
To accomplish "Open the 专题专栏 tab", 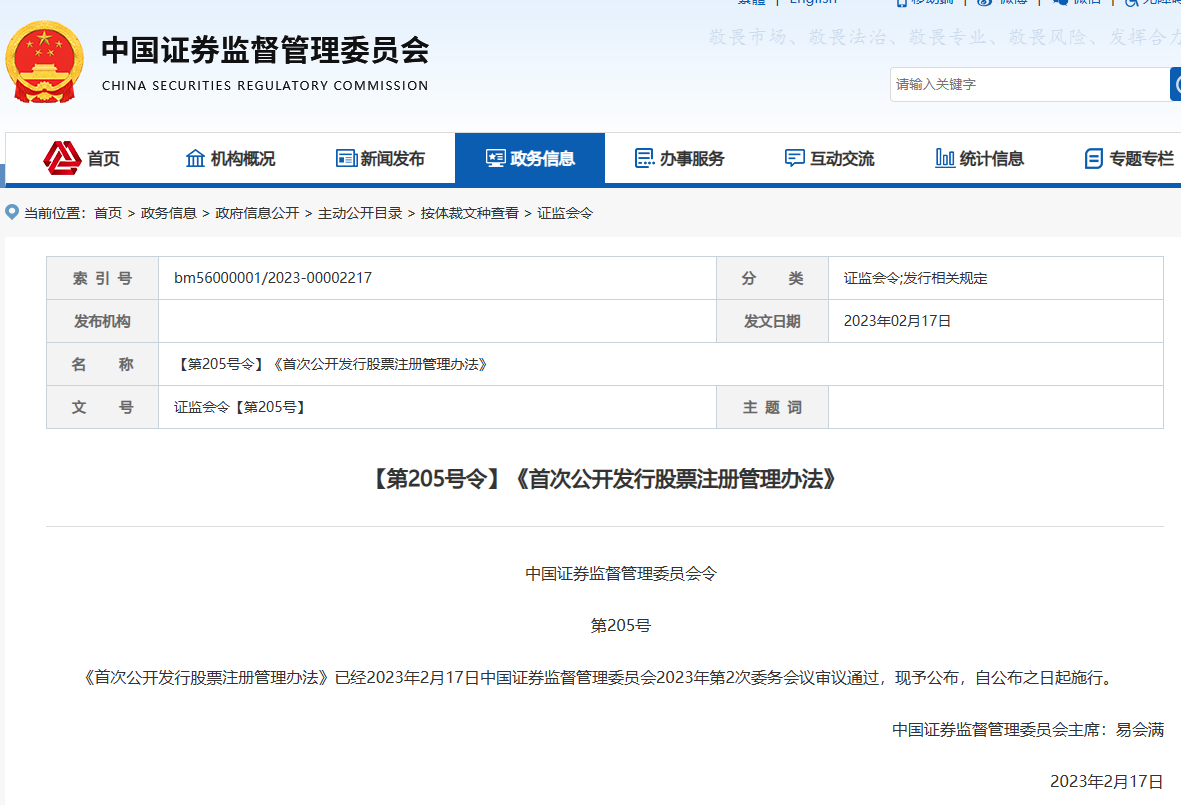I will [x=1129, y=158].
